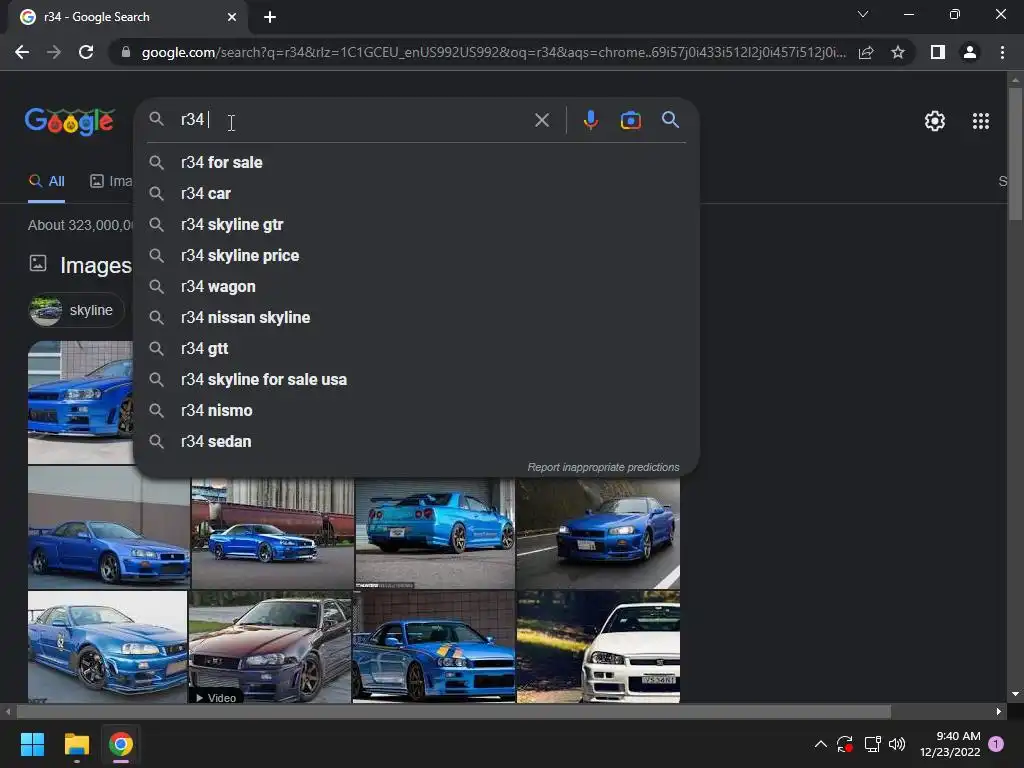
Task: Close the r34 Google Search tab
Action: pos(232,17)
